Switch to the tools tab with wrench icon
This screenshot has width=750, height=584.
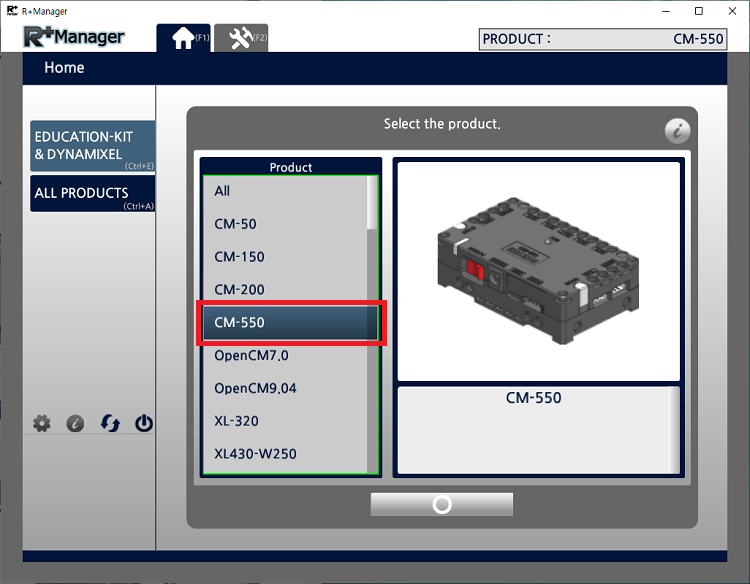pyautogui.click(x=241, y=38)
